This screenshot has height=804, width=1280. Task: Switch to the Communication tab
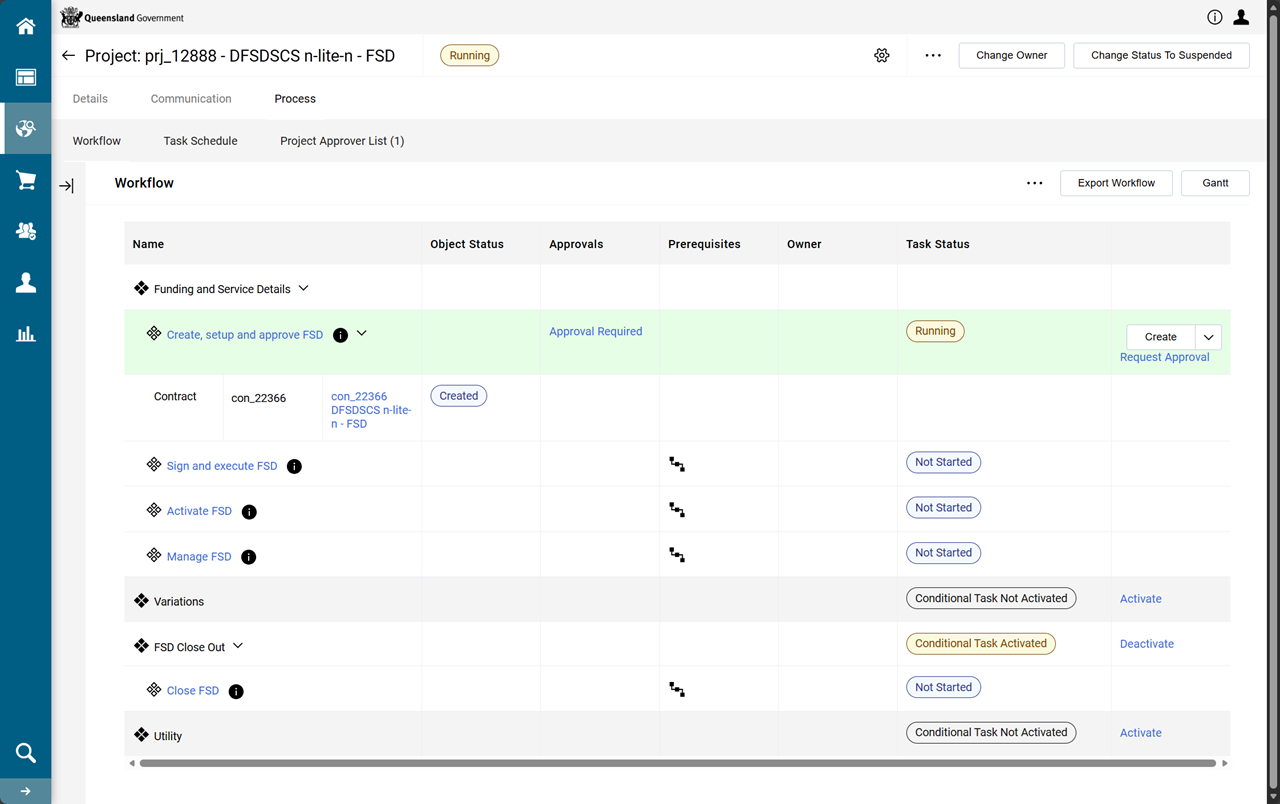(191, 99)
